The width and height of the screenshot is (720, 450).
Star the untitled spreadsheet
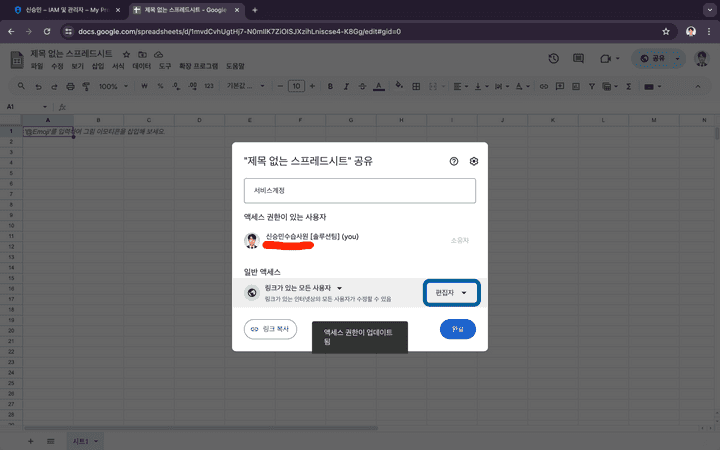point(127,53)
